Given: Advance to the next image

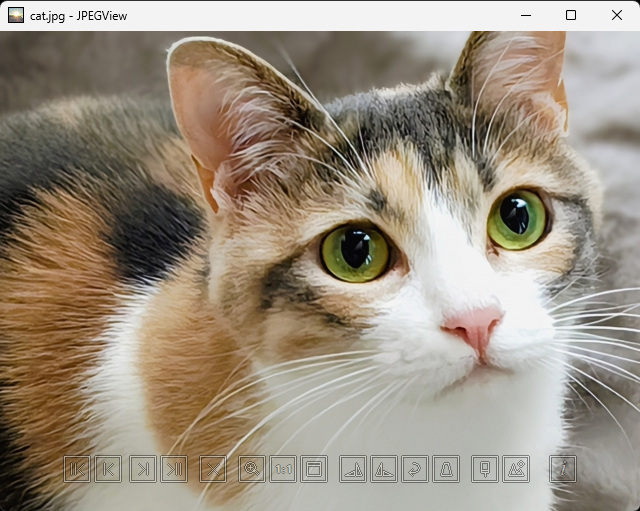Looking at the screenshot, I should [143, 469].
